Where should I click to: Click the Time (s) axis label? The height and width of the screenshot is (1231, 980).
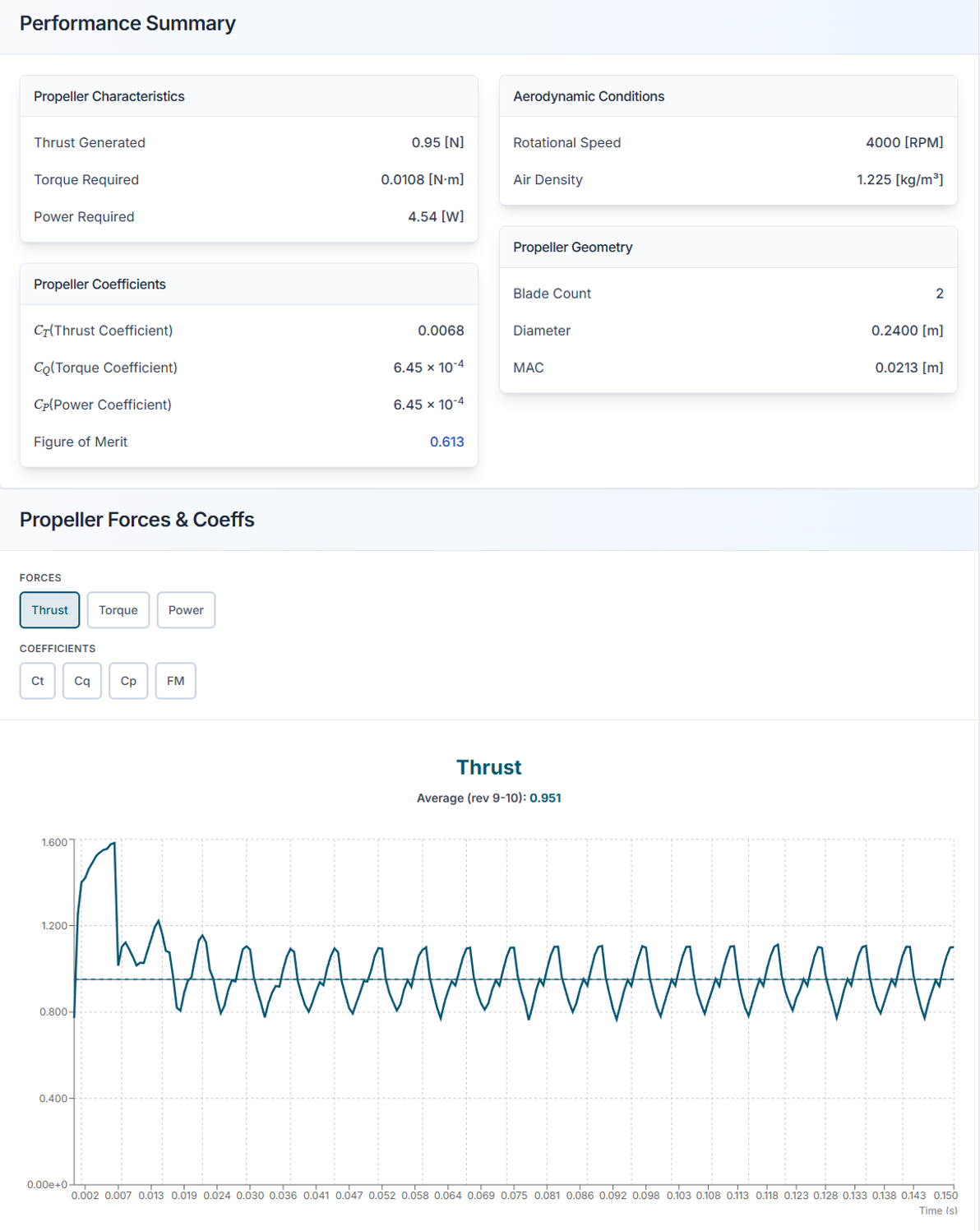pos(937,1211)
